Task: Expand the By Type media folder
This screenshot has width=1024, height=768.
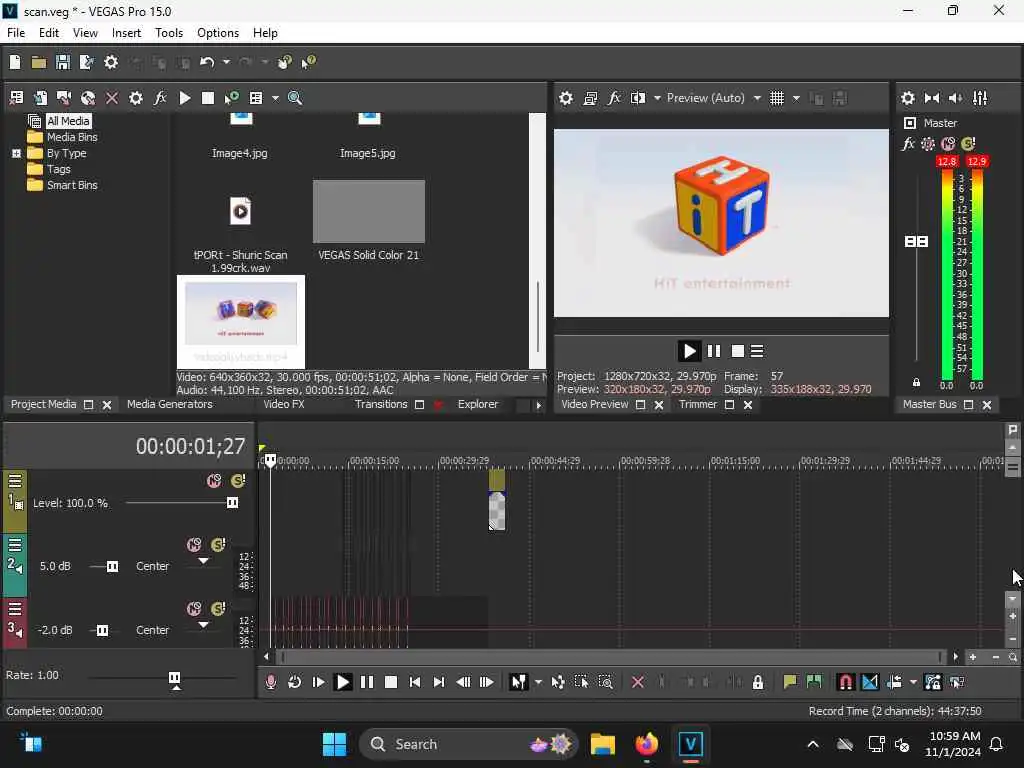Action: [16, 153]
